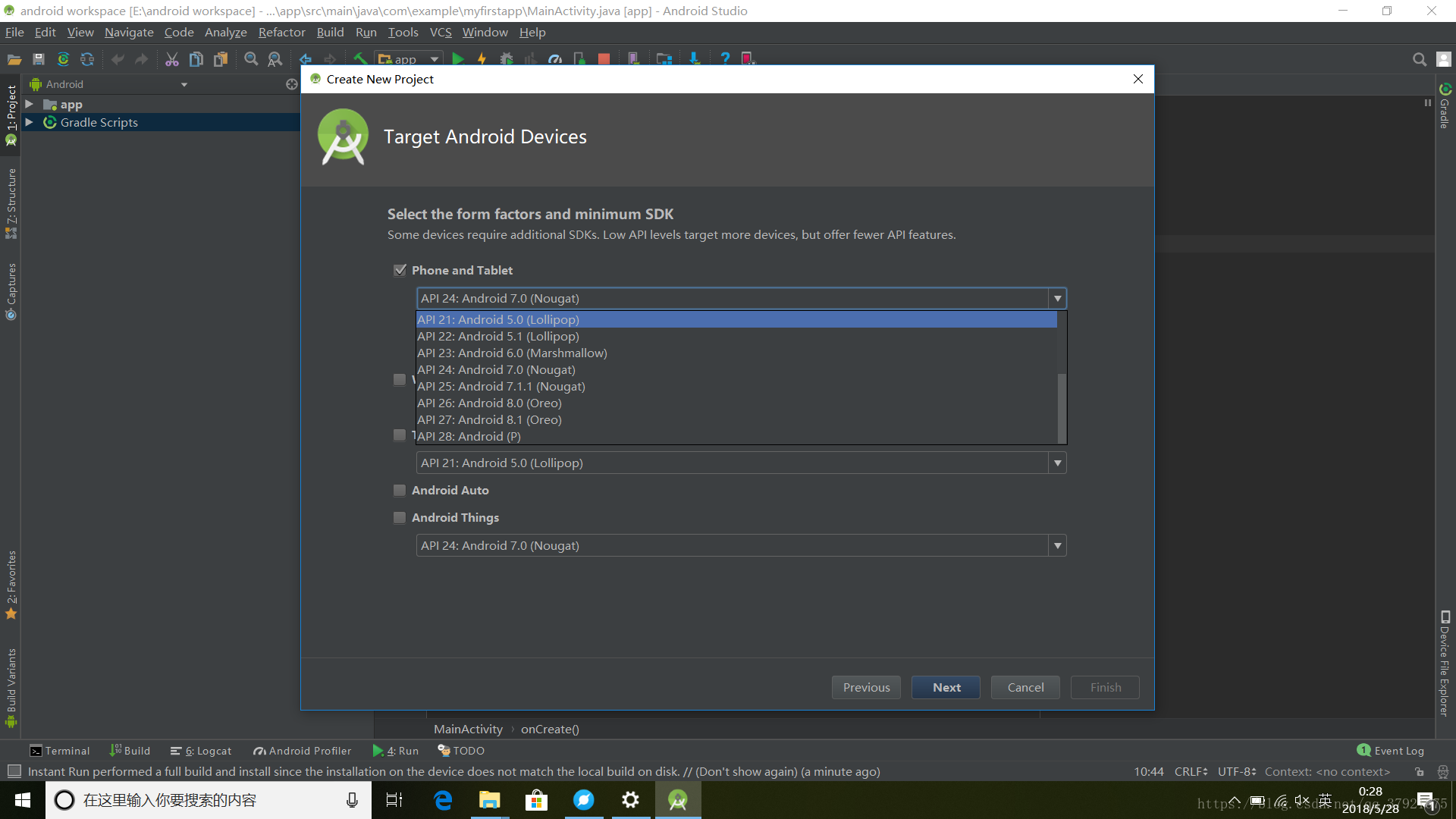This screenshot has width=1456, height=819.
Task: Click the Help question mark icon
Action: click(725, 59)
